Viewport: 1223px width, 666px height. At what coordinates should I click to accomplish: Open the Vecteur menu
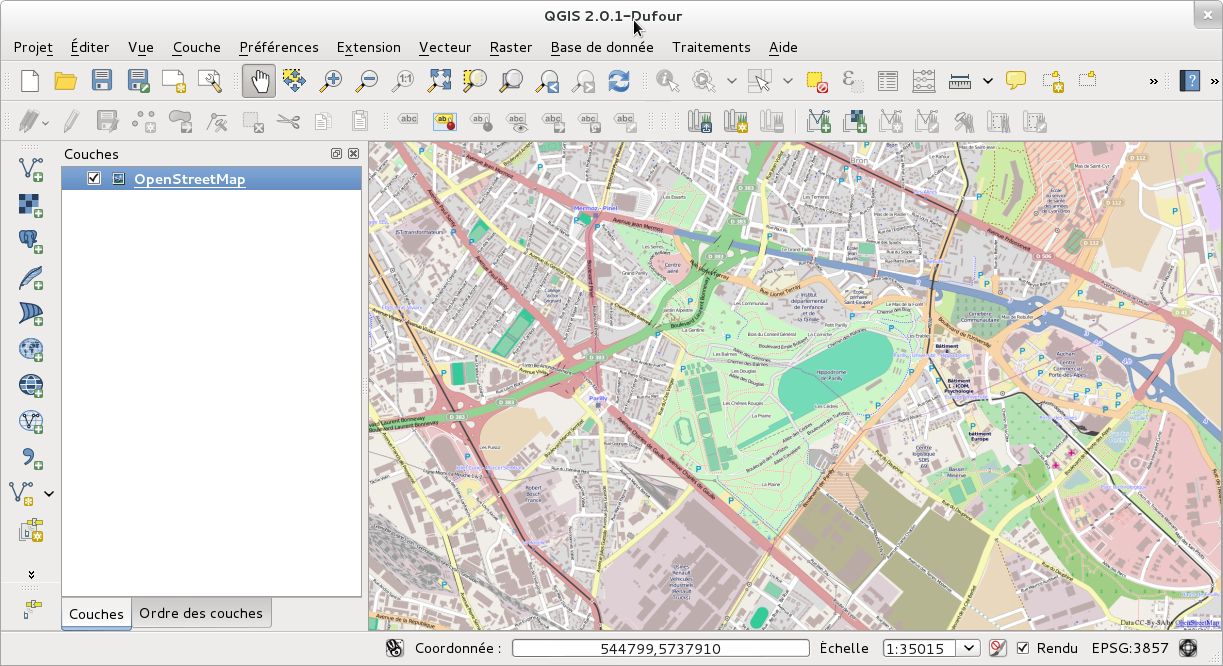445,47
